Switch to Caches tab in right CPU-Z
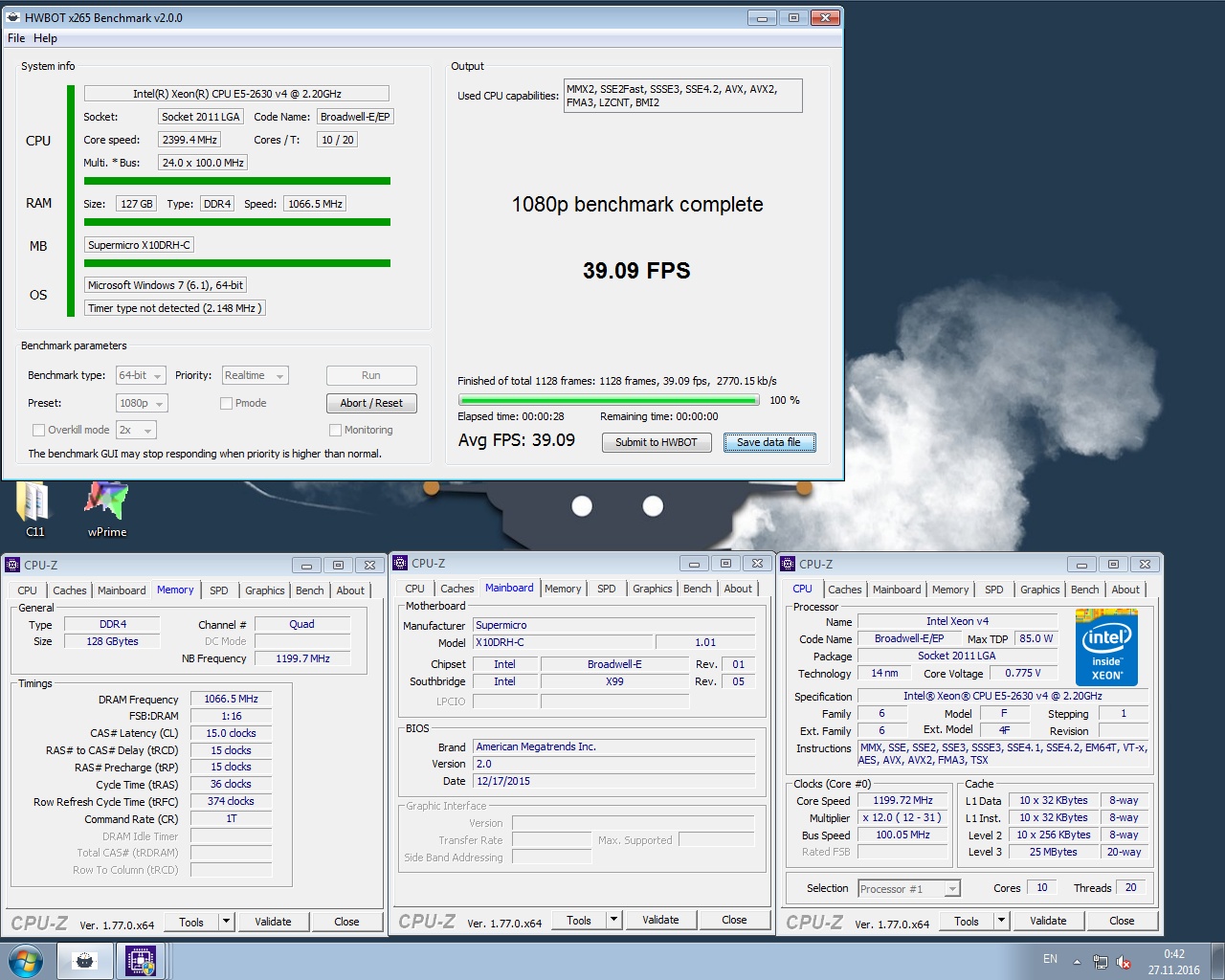Screen dimensions: 1225x980 click(x=845, y=590)
